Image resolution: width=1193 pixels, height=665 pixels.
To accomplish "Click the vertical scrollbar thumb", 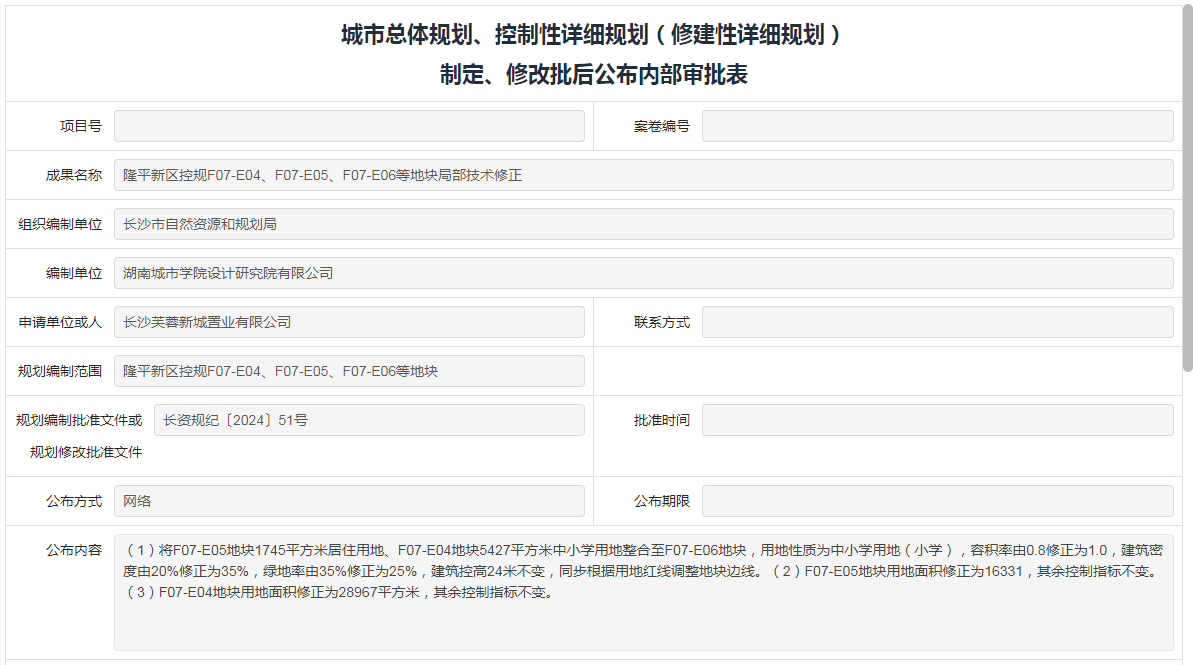I will coord(1187,190).
